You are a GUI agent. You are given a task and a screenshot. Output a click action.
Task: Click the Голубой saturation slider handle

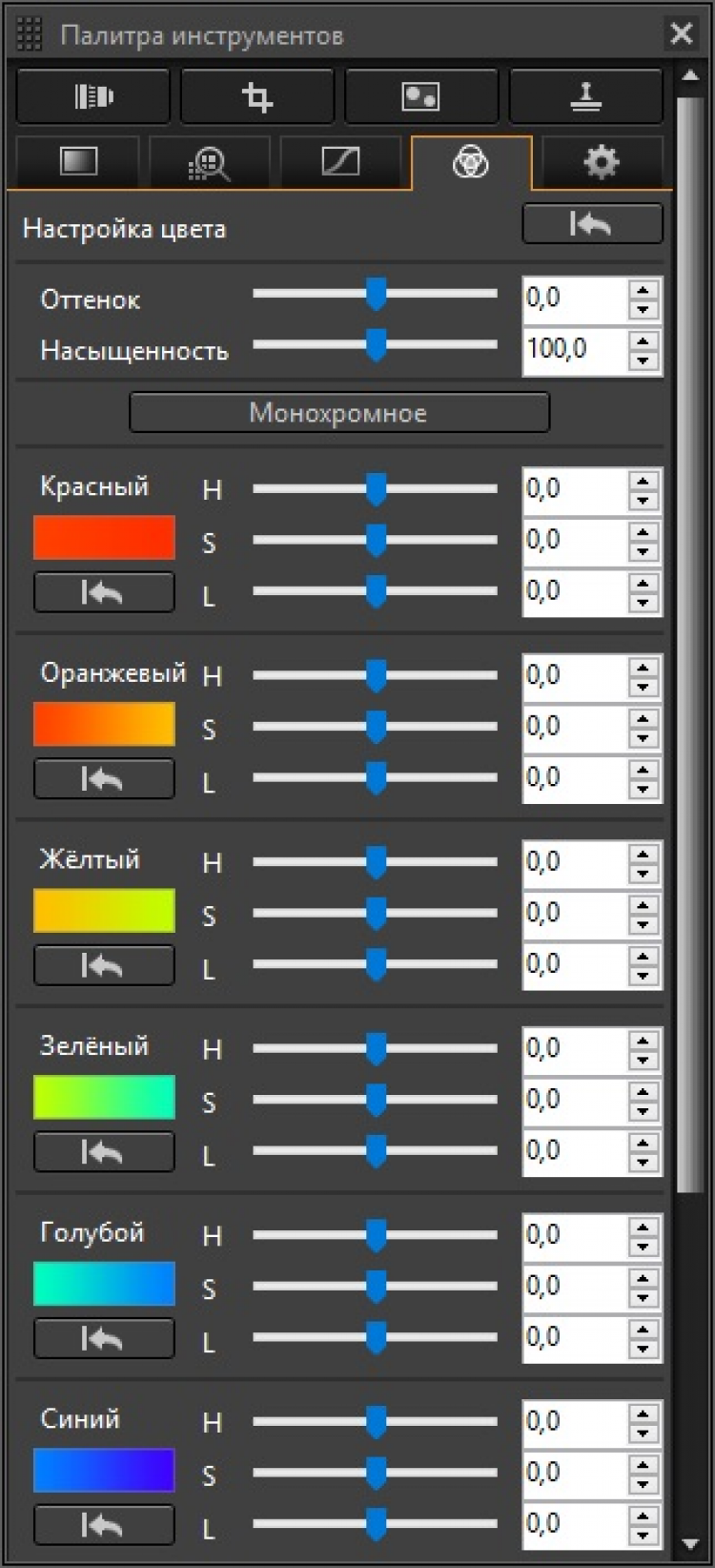[x=377, y=1285]
